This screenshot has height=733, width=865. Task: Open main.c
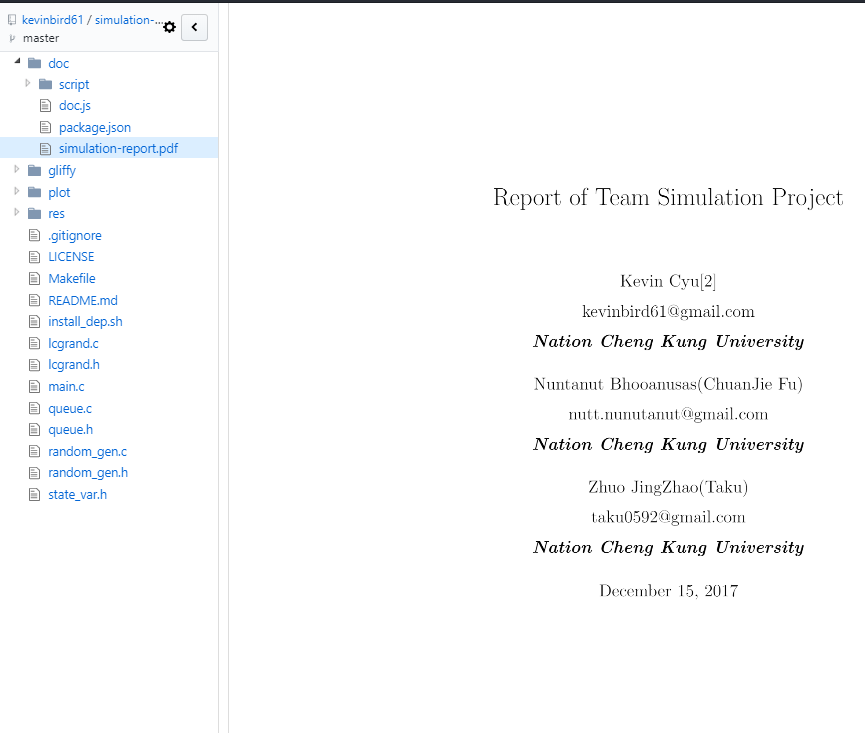click(66, 387)
